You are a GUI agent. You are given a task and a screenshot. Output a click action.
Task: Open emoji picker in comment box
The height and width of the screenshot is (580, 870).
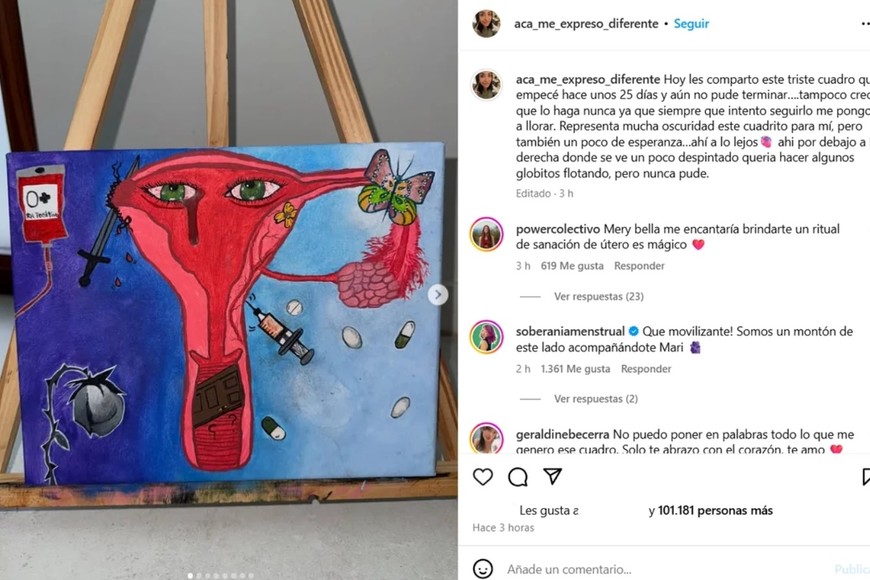[x=483, y=569]
